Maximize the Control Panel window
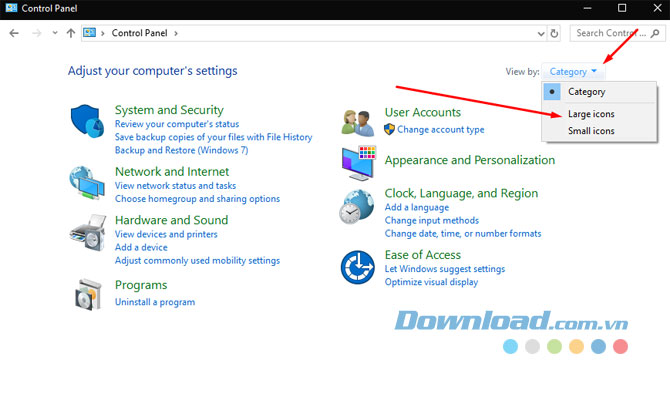The height and width of the screenshot is (400, 670). (x=622, y=8)
